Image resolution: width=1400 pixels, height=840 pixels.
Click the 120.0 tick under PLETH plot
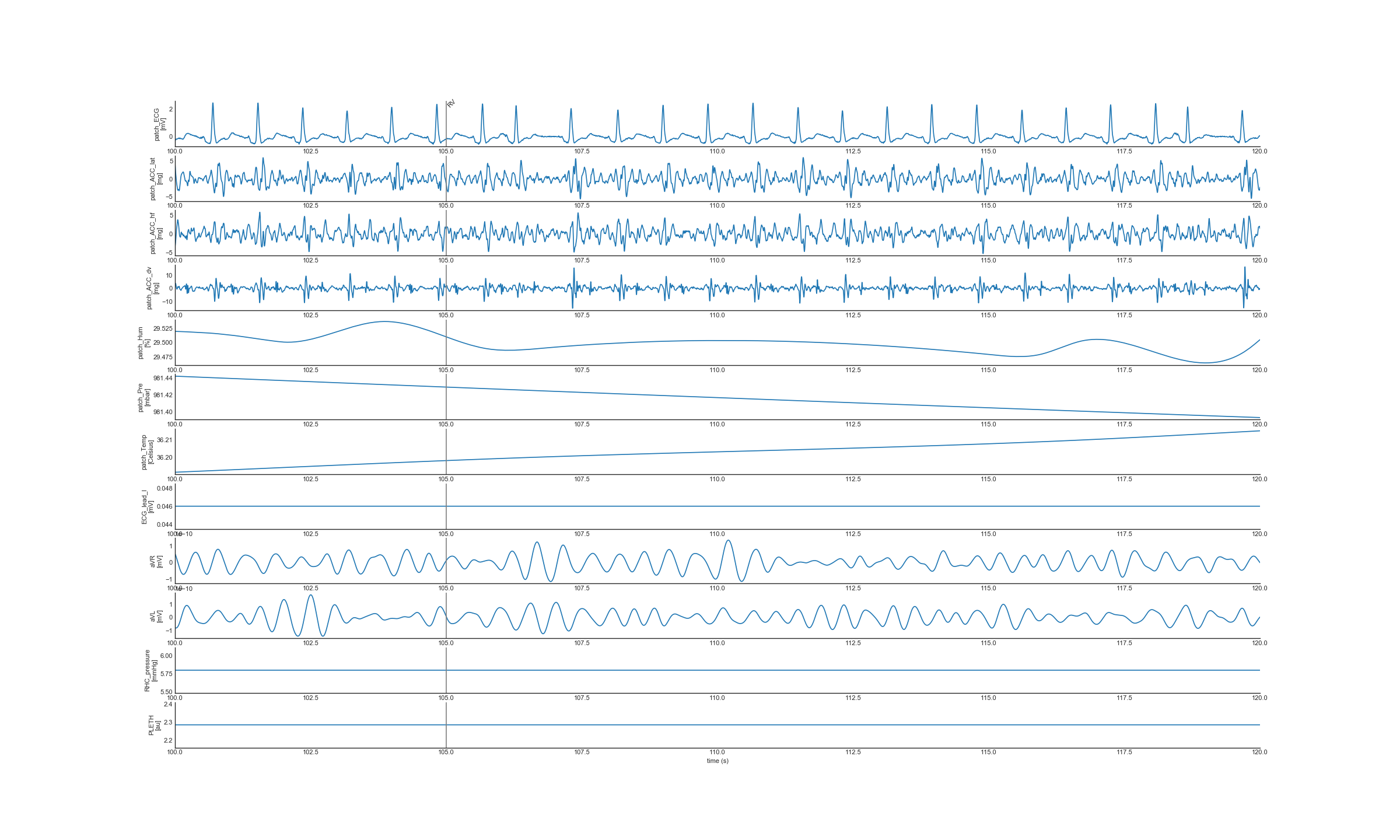tap(1259, 752)
